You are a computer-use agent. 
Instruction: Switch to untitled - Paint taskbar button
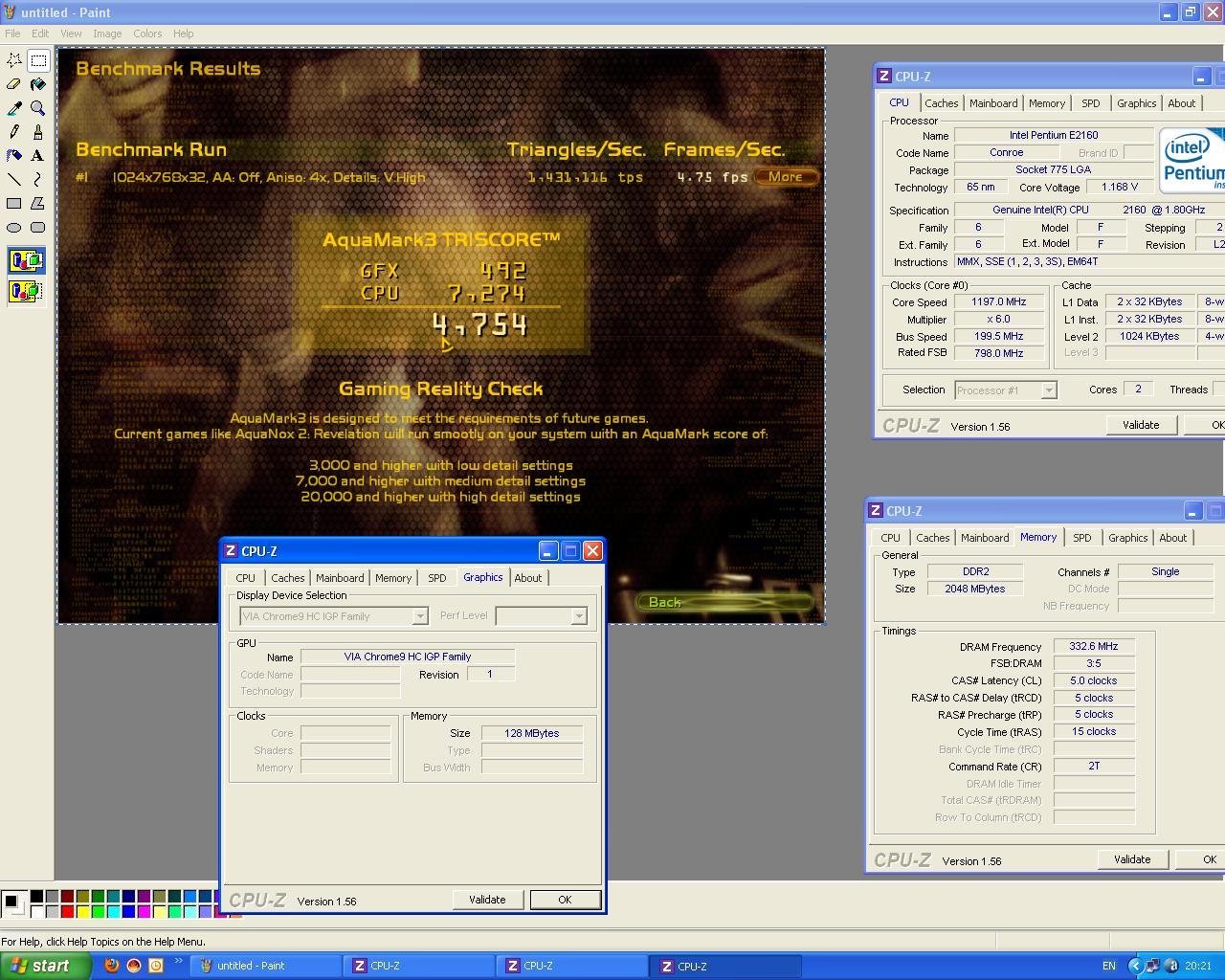point(265,966)
